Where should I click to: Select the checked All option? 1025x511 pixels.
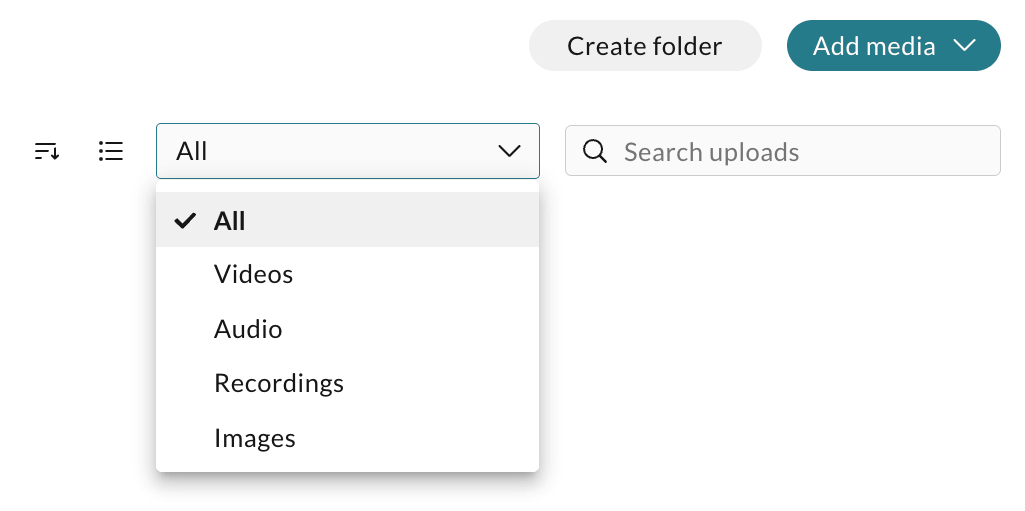click(x=348, y=220)
